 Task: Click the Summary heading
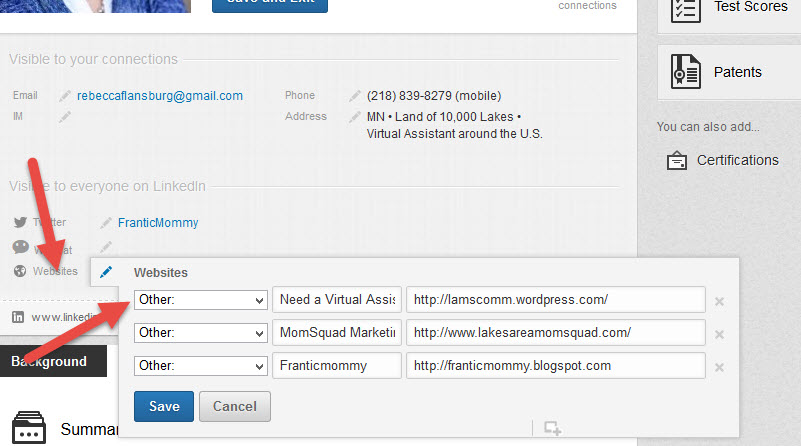point(89,429)
